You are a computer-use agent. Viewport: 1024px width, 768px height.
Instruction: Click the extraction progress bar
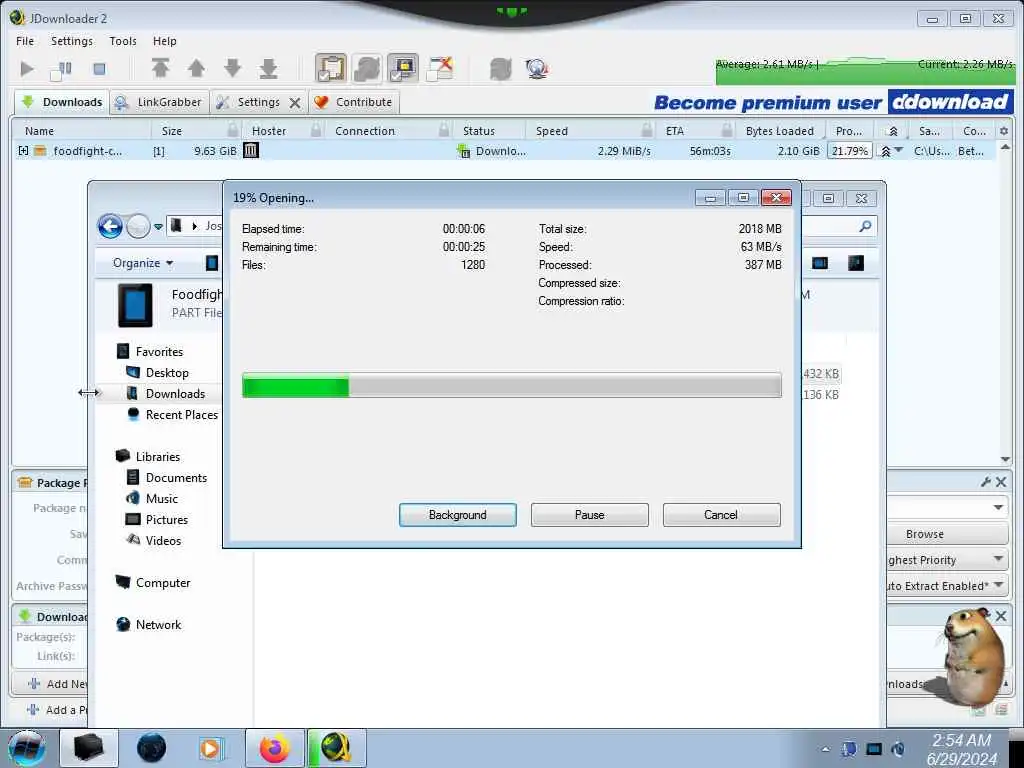click(x=511, y=385)
